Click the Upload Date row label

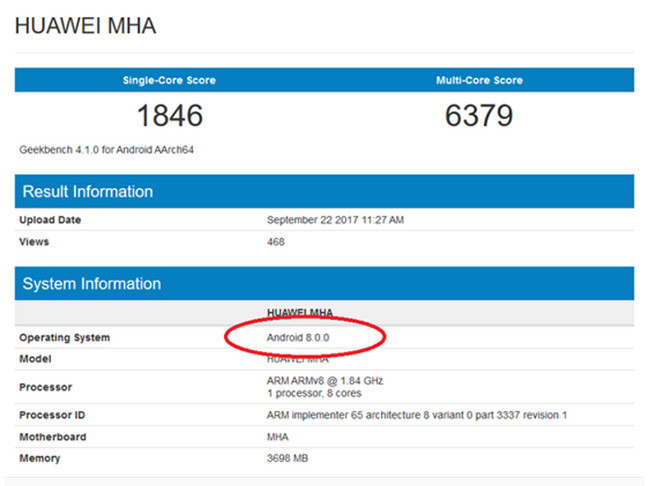tap(50, 220)
